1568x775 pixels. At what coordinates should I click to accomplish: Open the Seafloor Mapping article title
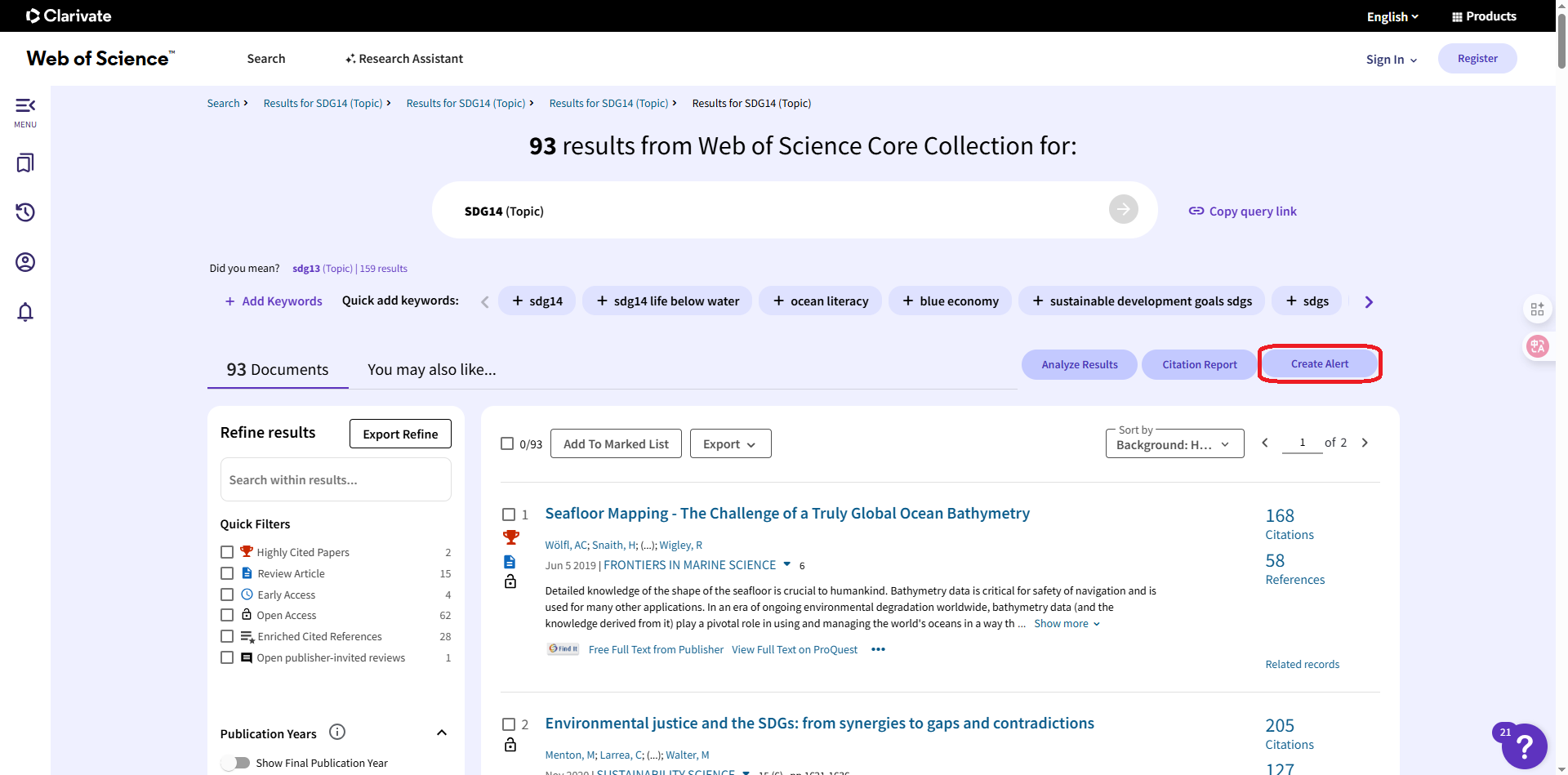pyautogui.click(x=786, y=514)
